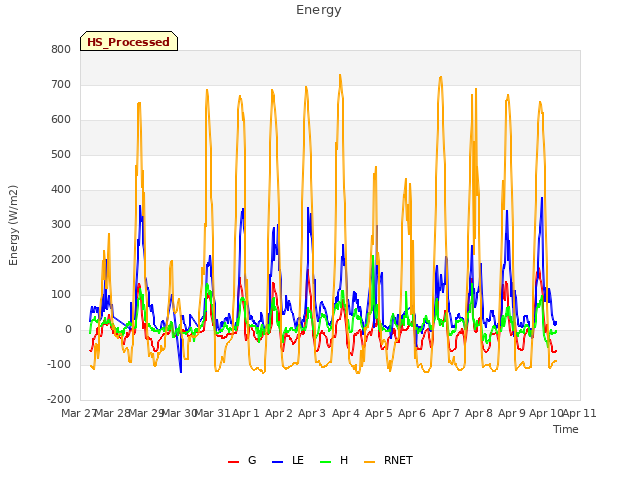Image resolution: width=640 pixels, height=480 pixels.
Task: Click the red G legend swatch
Action: [x=233, y=461]
